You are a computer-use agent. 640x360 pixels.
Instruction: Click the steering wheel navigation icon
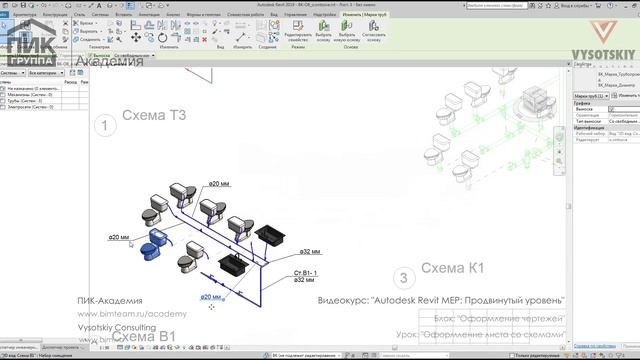coord(559,138)
